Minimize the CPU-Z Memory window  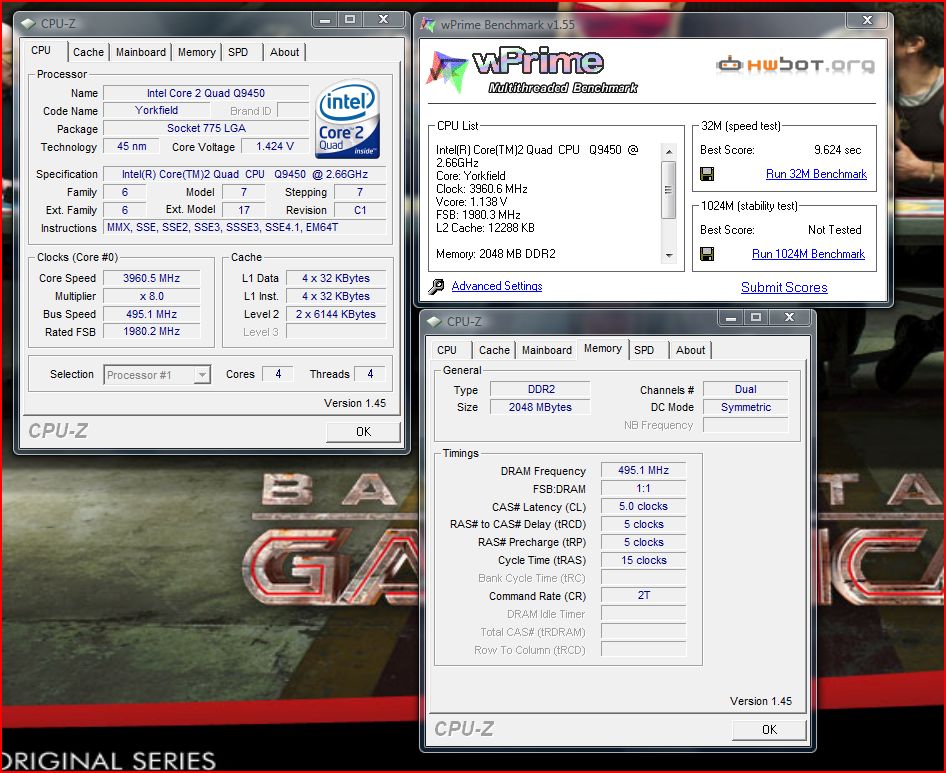731,317
